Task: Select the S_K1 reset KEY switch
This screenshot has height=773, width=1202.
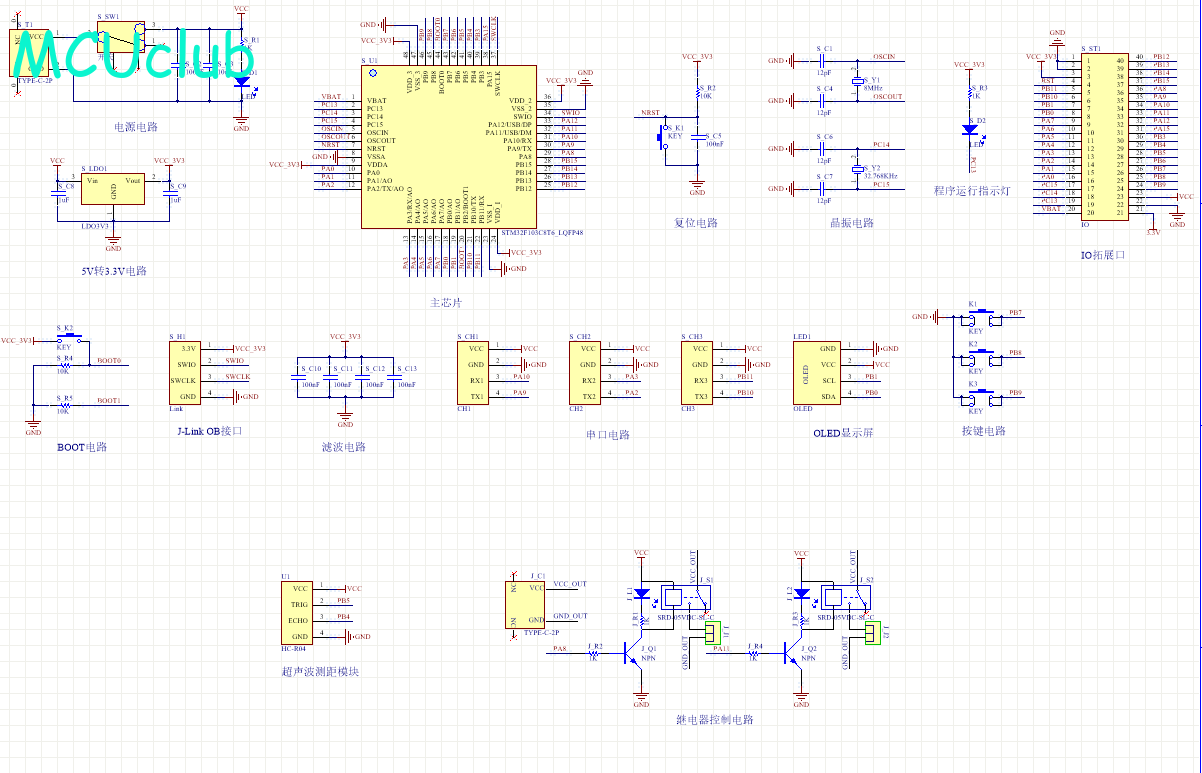Action: (662, 135)
